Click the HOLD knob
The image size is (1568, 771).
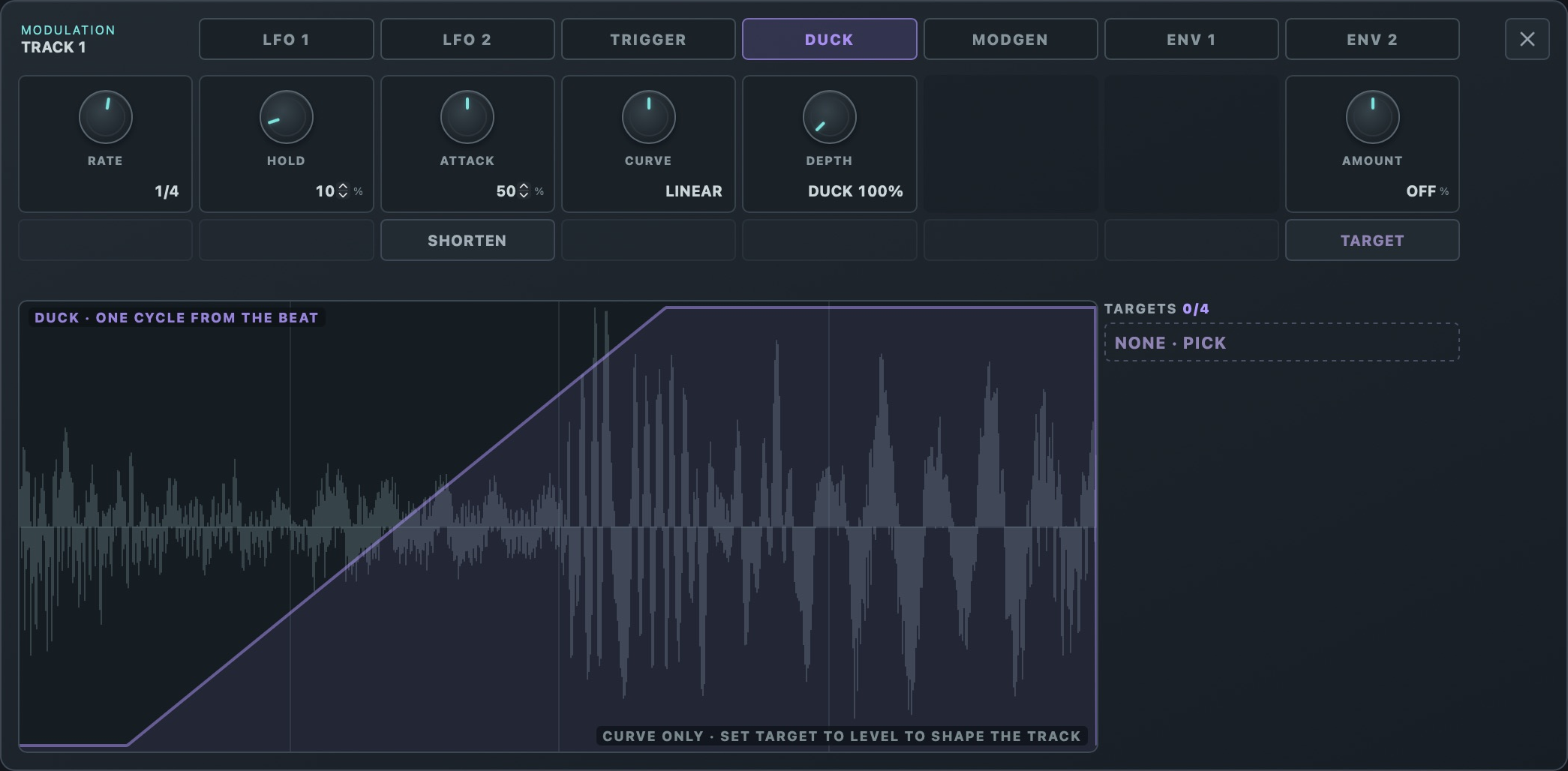click(x=287, y=117)
